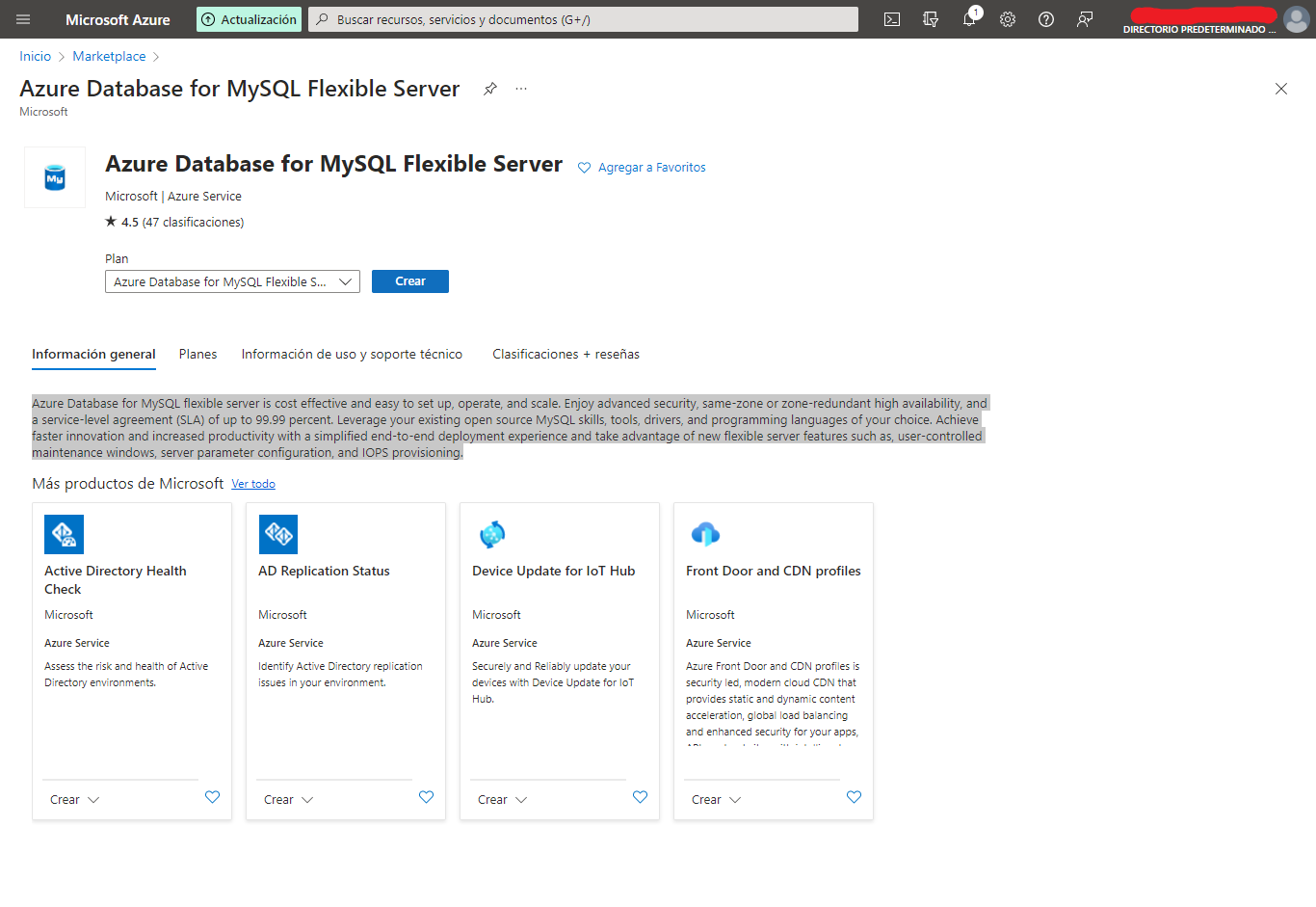Go to Inicio breadcrumb
Viewport: 1316px width, 907px height.
[36, 57]
